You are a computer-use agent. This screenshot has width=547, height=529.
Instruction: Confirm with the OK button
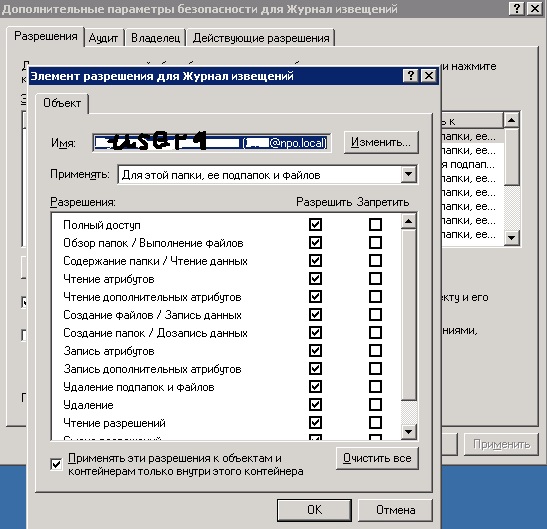pyautogui.click(x=314, y=510)
